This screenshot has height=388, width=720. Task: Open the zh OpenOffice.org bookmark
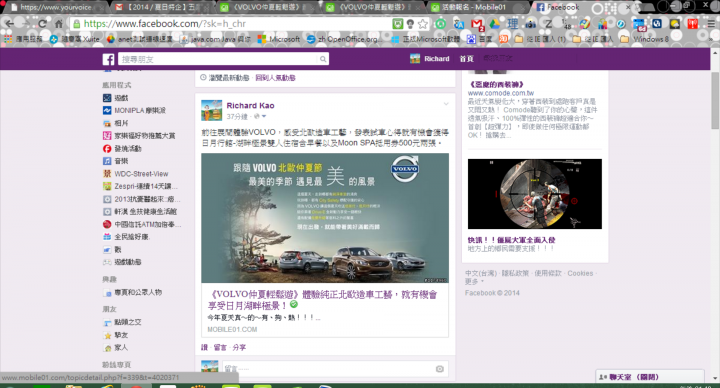(344, 39)
